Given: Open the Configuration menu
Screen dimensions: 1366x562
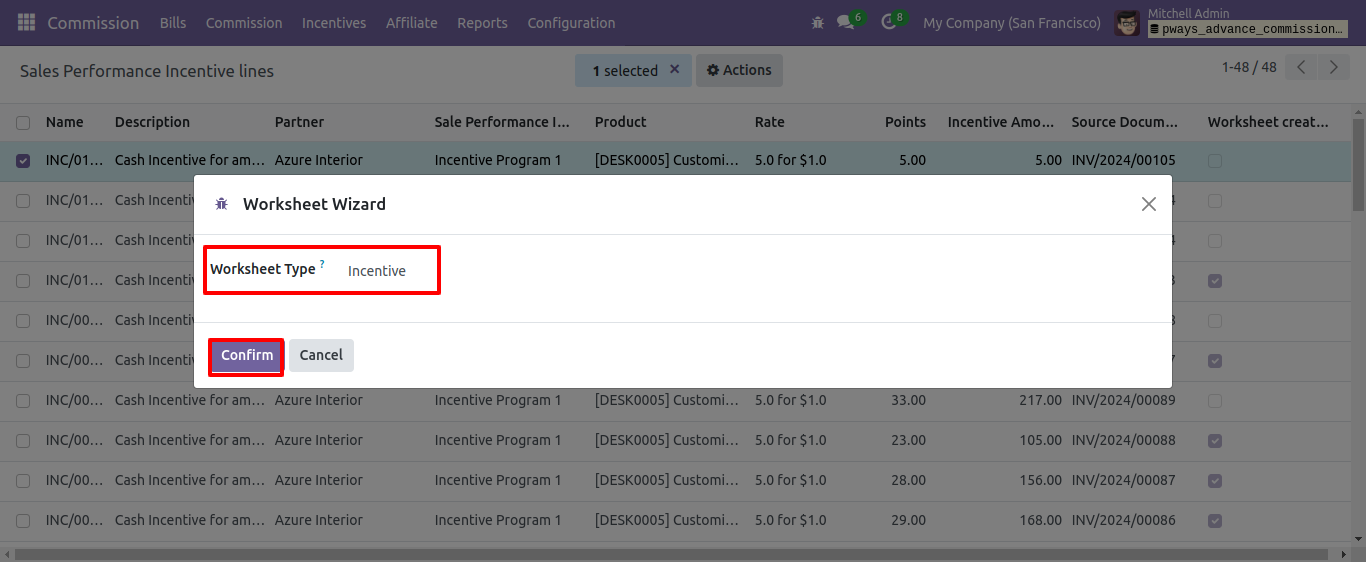Looking at the screenshot, I should click(x=571, y=22).
